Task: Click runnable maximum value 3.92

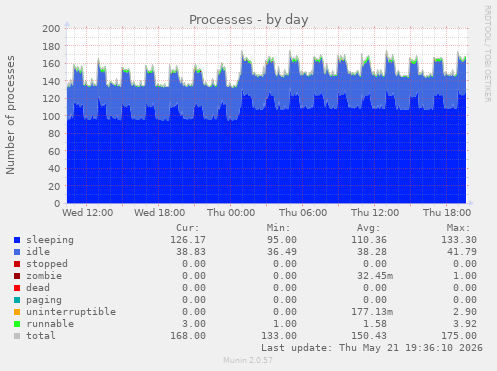Action: point(465,324)
